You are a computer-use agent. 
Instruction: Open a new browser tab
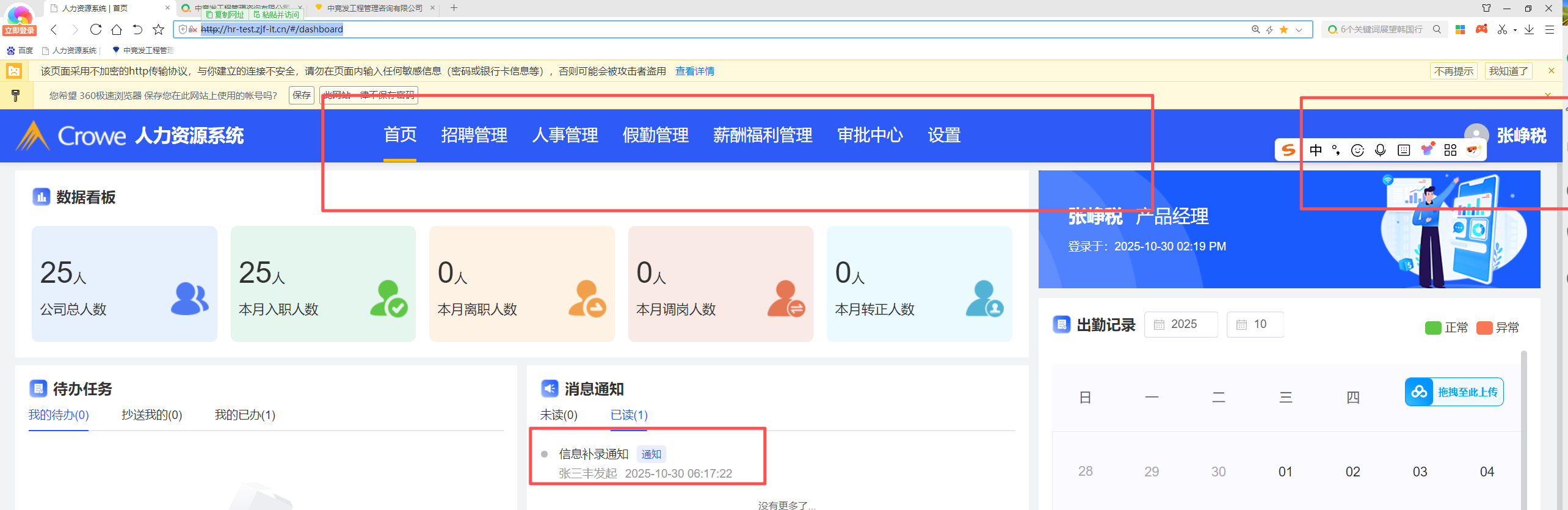click(x=454, y=8)
